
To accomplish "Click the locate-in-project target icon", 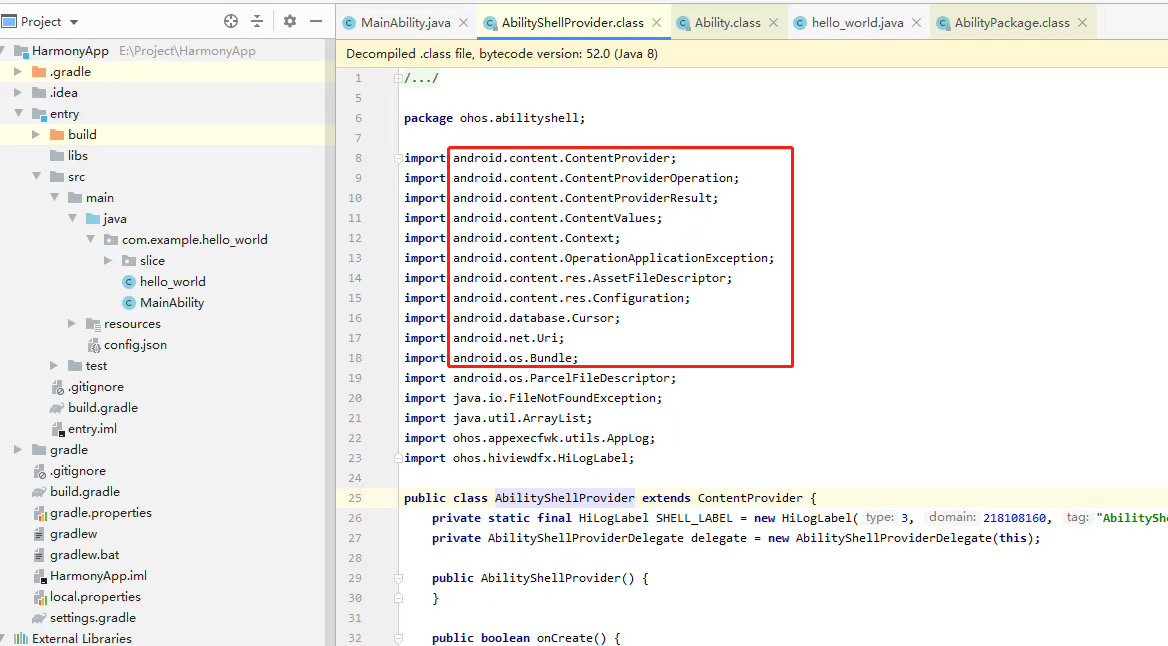I will coord(231,22).
